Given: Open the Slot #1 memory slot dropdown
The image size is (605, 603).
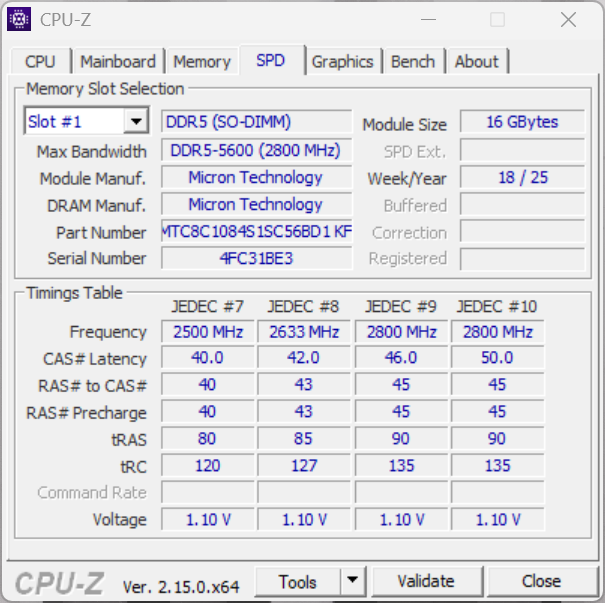Looking at the screenshot, I should click(x=74, y=122).
